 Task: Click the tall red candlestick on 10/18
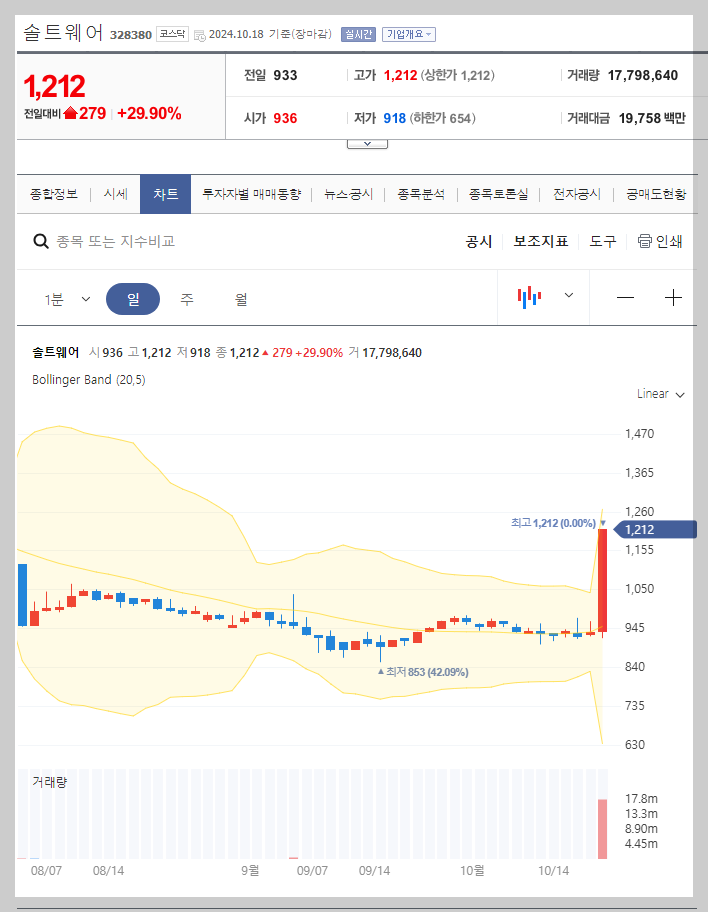click(x=603, y=580)
